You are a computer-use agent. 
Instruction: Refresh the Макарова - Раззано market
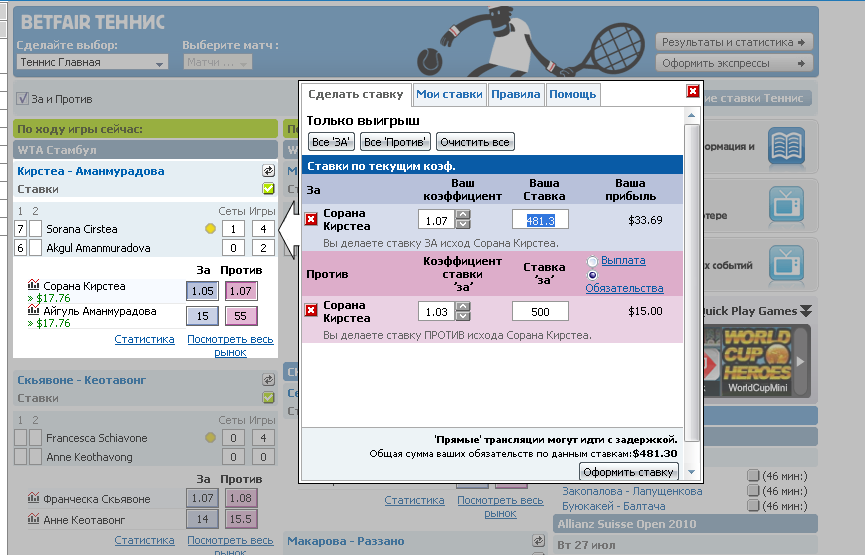click(x=538, y=541)
